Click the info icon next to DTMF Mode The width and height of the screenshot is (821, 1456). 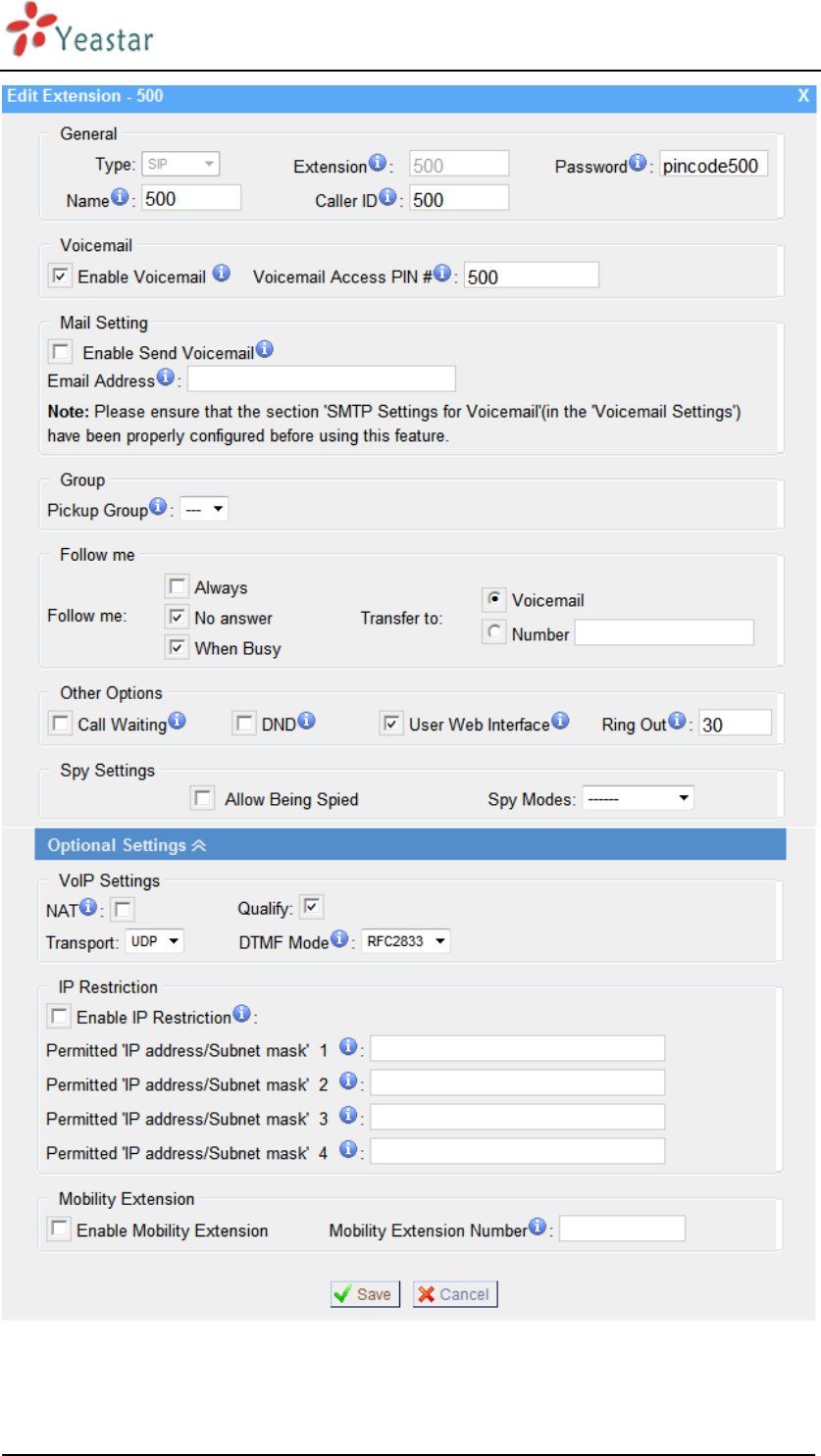(338, 939)
